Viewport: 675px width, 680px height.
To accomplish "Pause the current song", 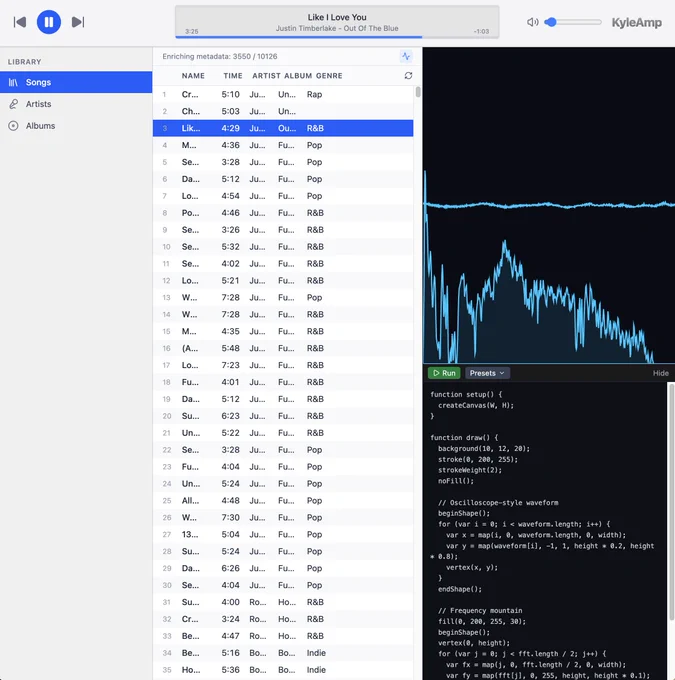I will (49, 22).
